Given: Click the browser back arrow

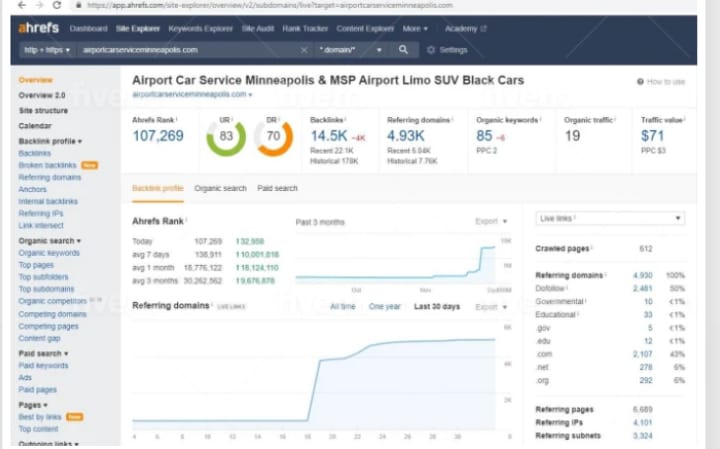Looking at the screenshot, I should pos(18,5).
